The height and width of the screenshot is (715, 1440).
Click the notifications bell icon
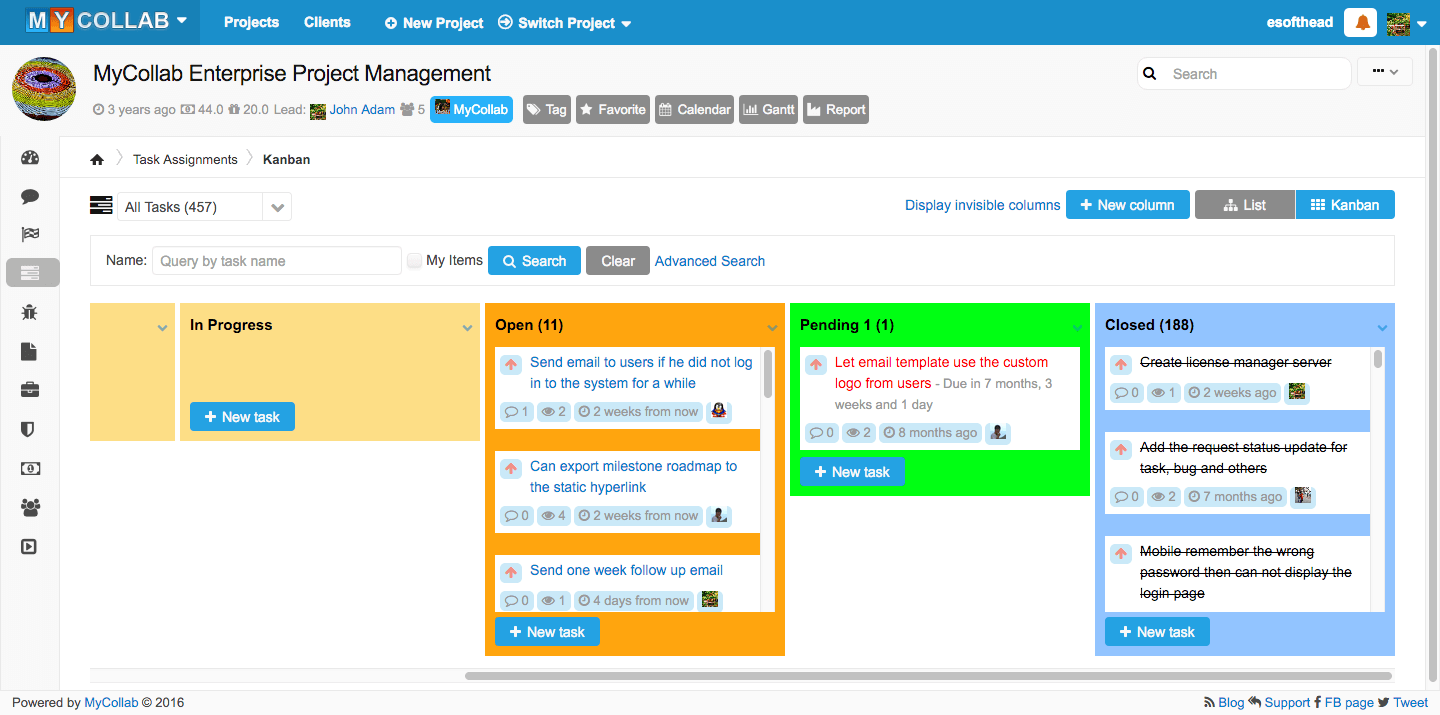pyautogui.click(x=1360, y=21)
